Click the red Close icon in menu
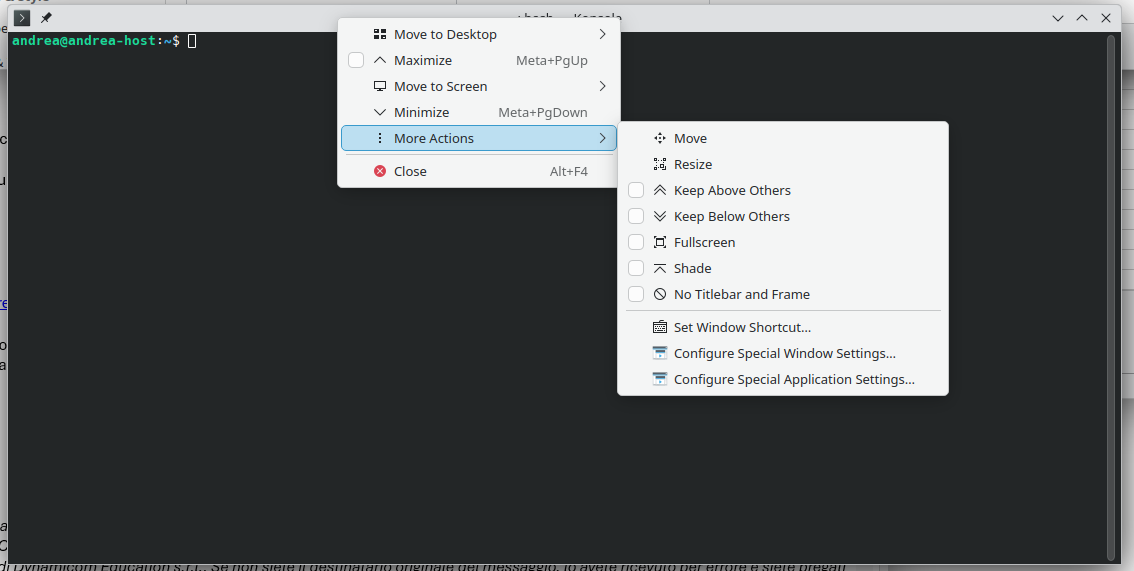The width and height of the screenshot is (1134, 571). (380, 171)
